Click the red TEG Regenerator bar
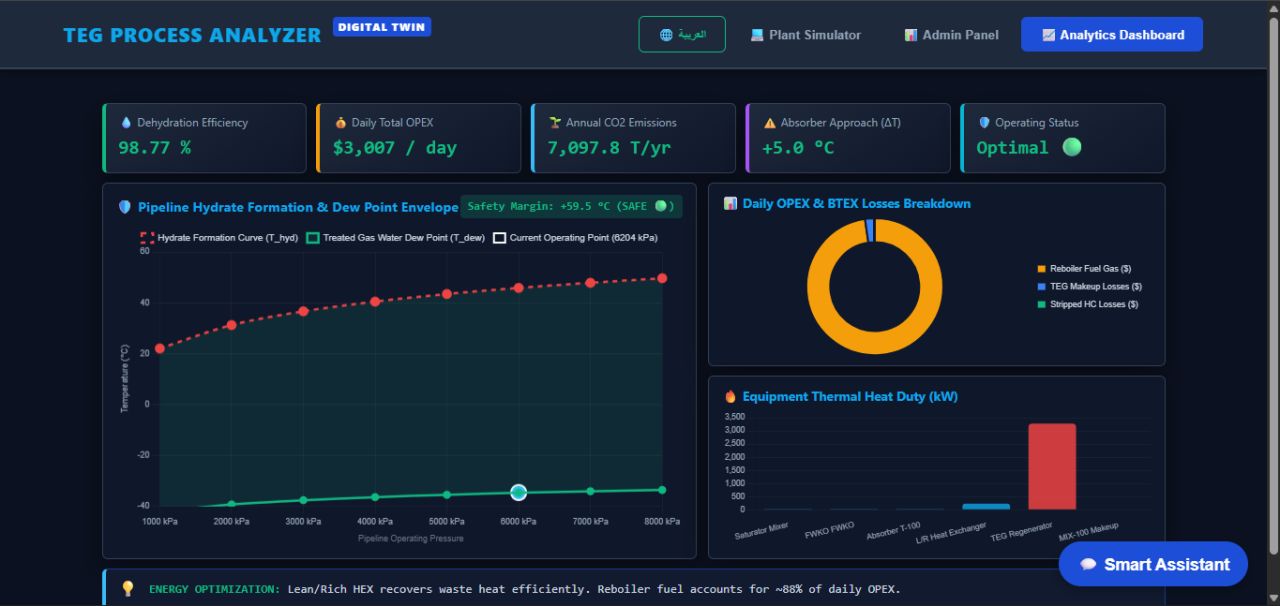The width and height of the screenshot is (1280, 606). click(1052, 467)
